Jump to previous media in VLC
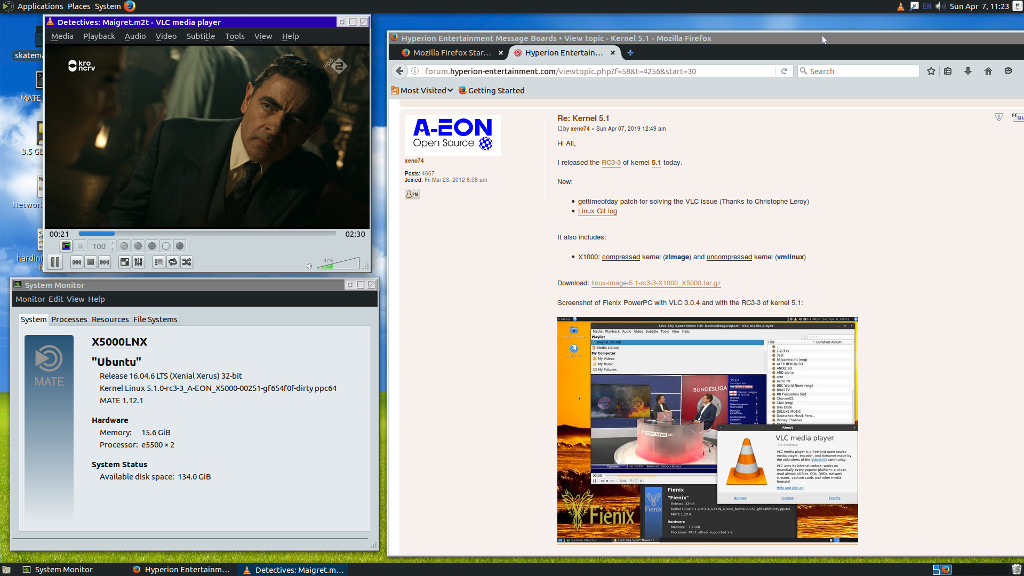 76,262
